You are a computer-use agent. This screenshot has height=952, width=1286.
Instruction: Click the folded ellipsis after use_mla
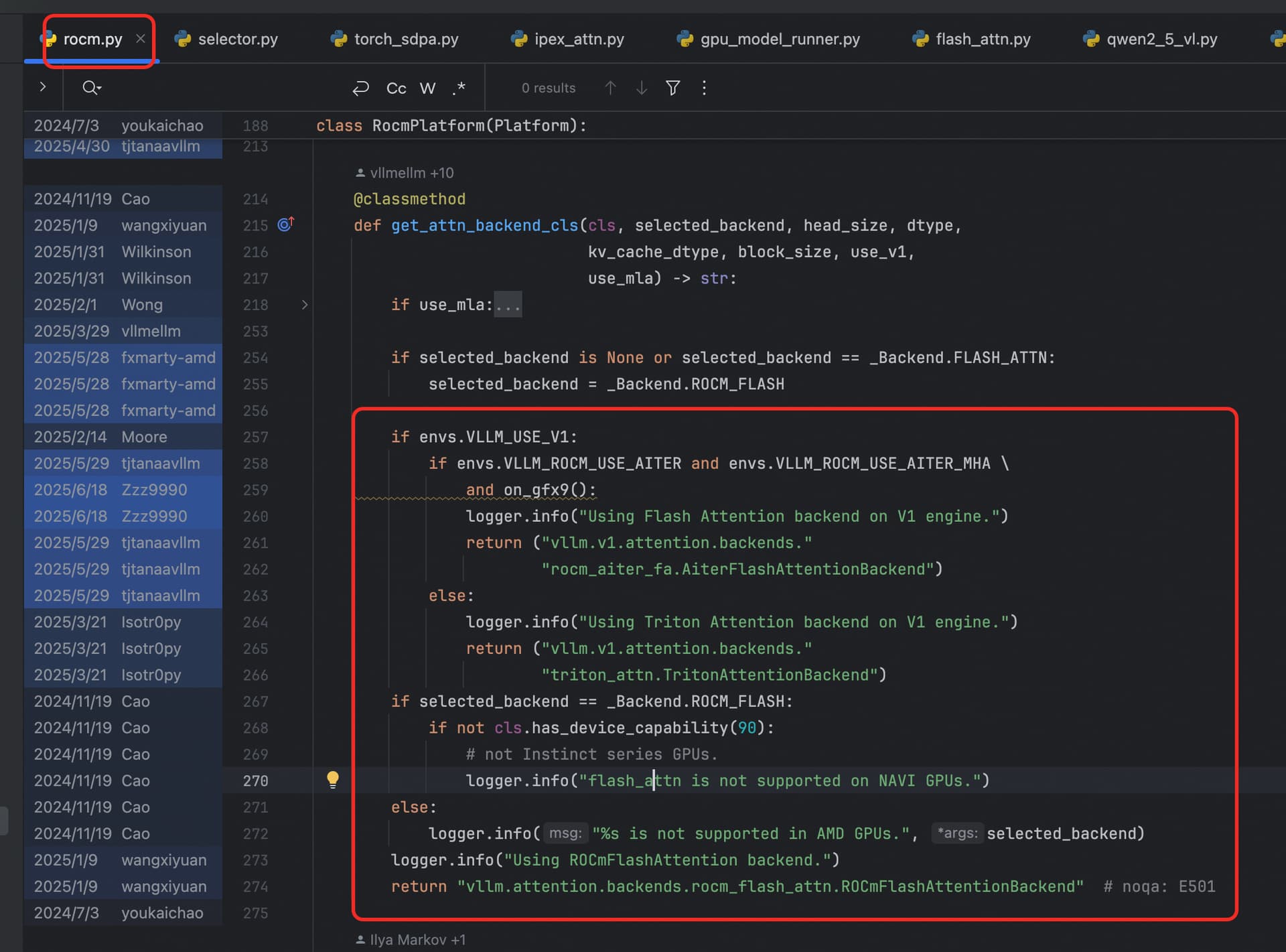pyautogui.click(x=508, y=305)
